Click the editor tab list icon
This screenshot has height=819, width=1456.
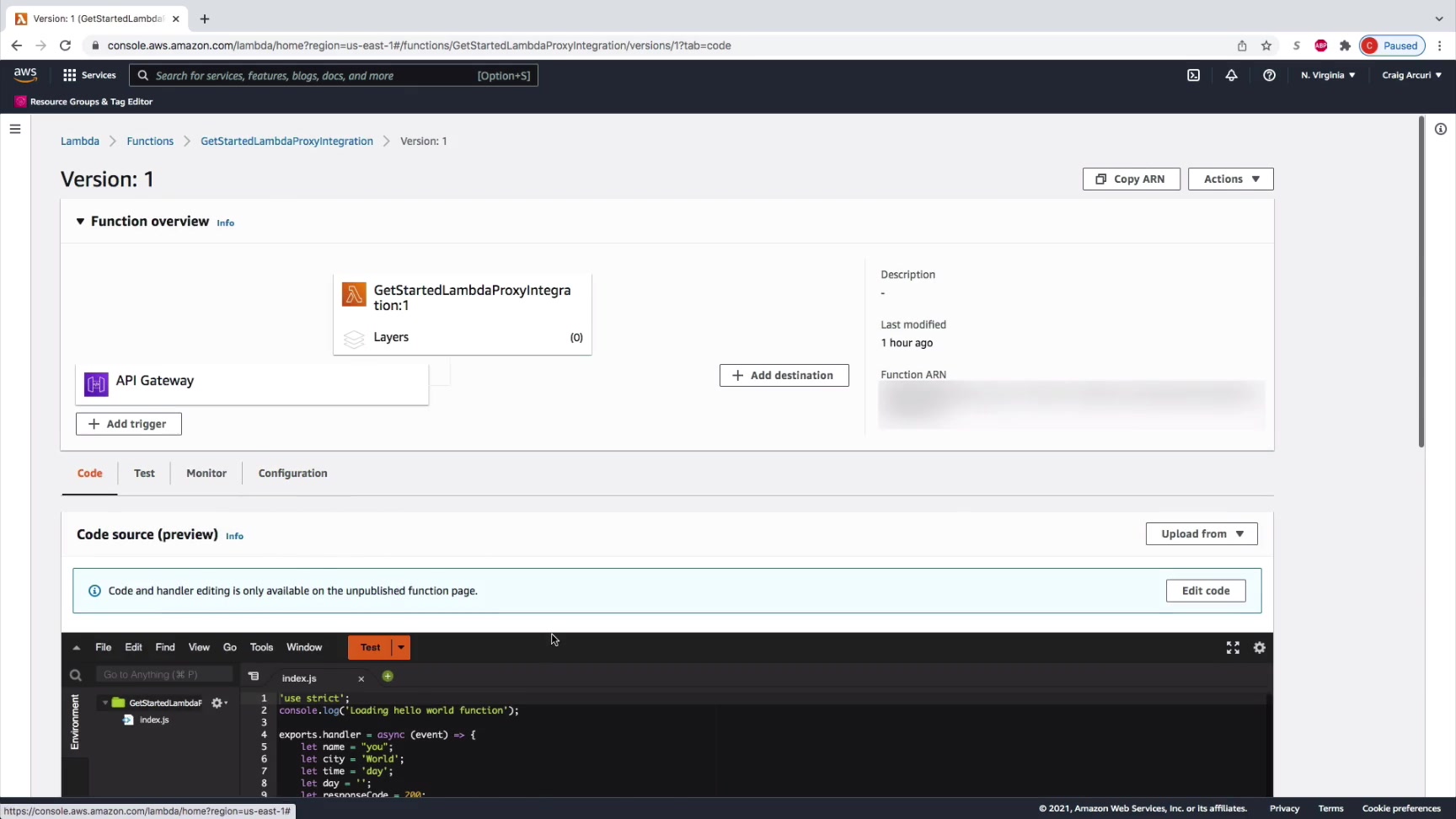pyautogui.click(x=254, y=676)
